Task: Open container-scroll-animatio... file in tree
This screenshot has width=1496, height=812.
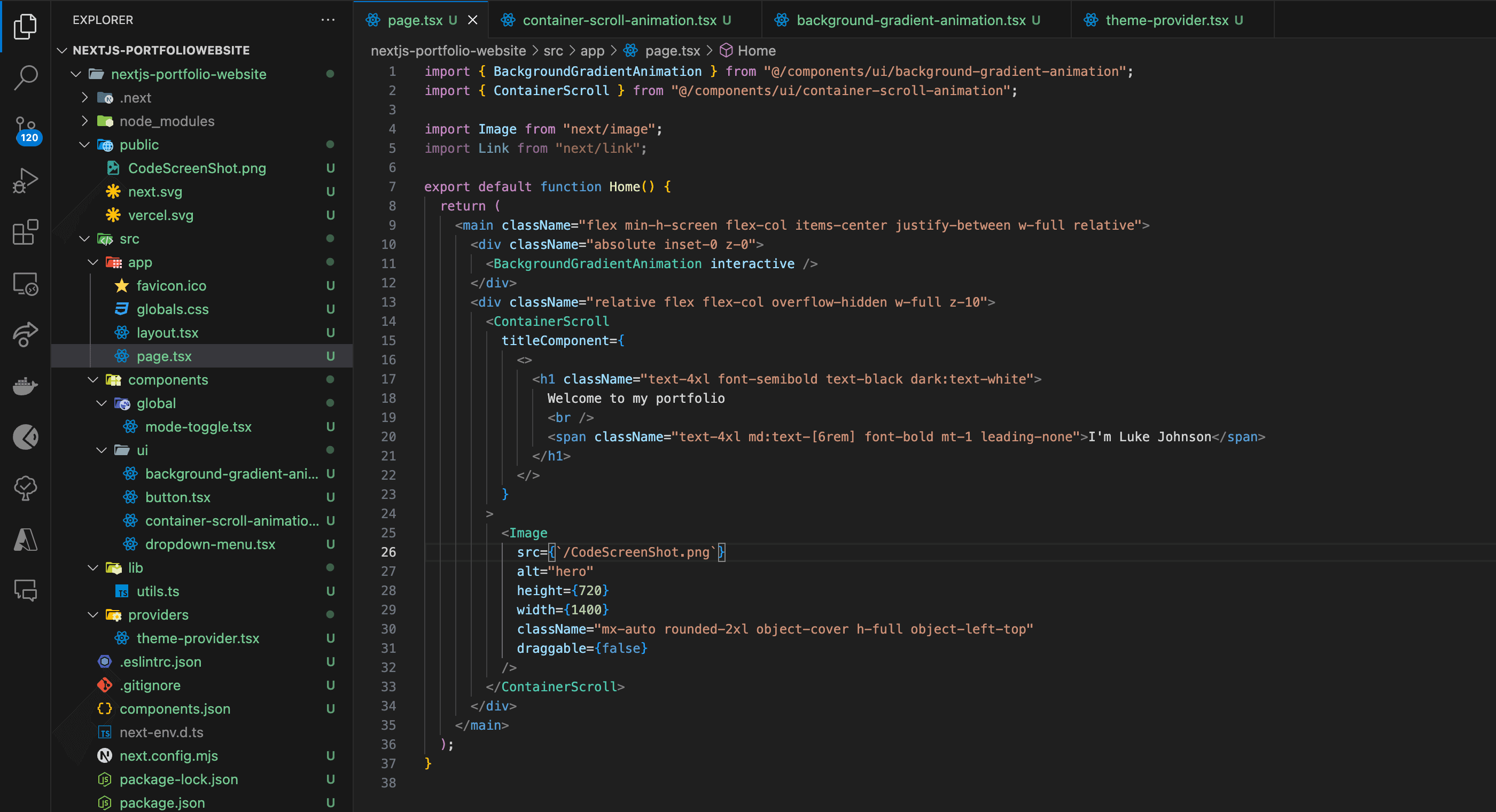Action: click(x=201, y=520)
